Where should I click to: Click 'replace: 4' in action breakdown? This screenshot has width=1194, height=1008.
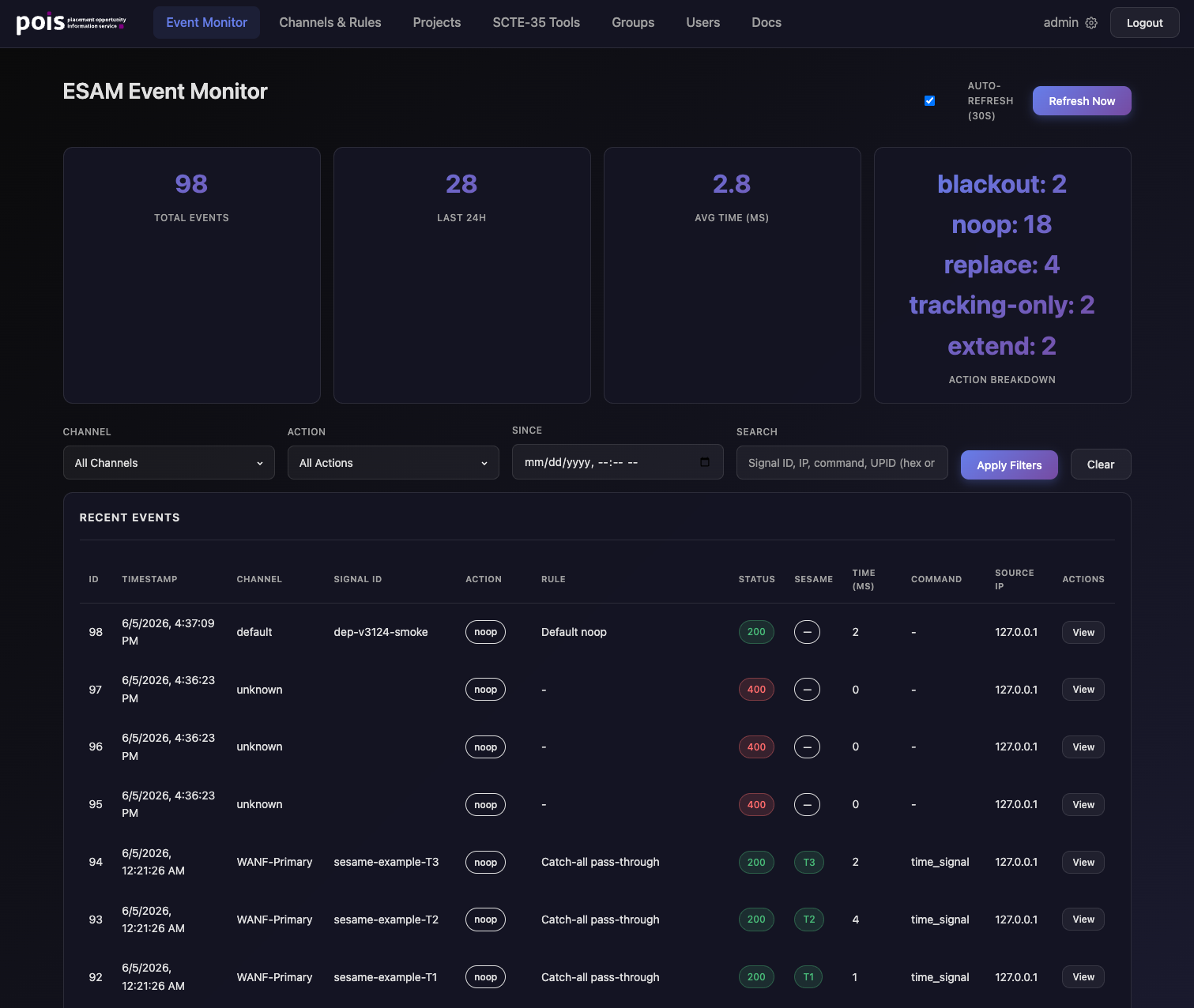coord(1002,265)
